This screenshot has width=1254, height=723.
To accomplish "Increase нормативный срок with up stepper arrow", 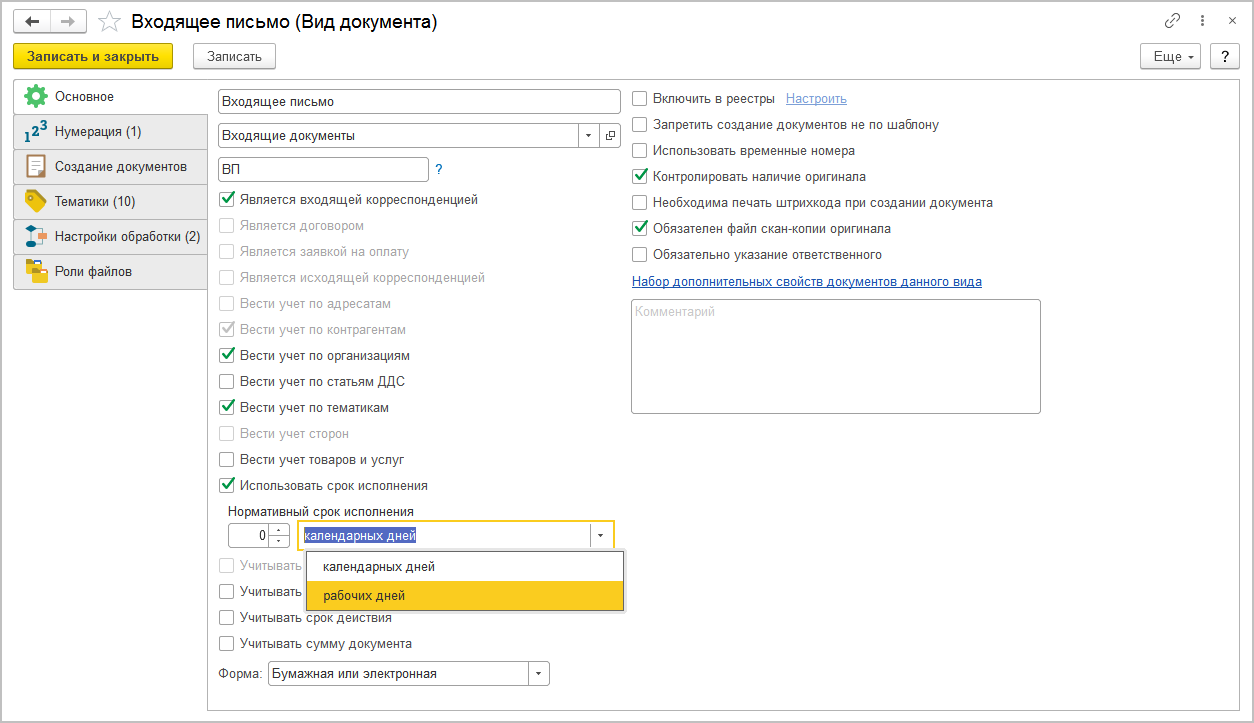I will [x=279, y=530].
